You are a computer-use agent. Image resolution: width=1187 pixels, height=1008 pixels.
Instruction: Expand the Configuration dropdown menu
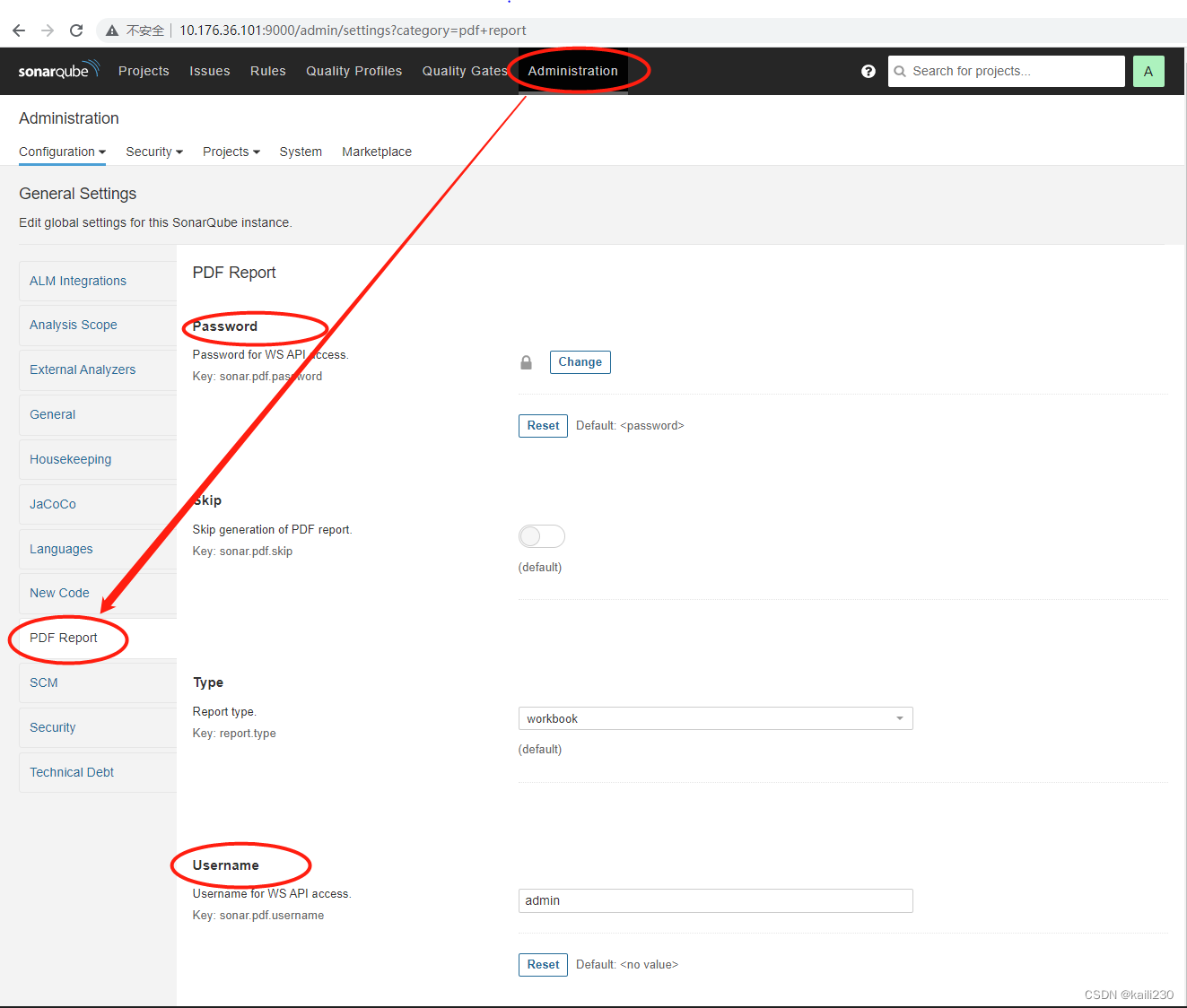(x=62, y=152)
